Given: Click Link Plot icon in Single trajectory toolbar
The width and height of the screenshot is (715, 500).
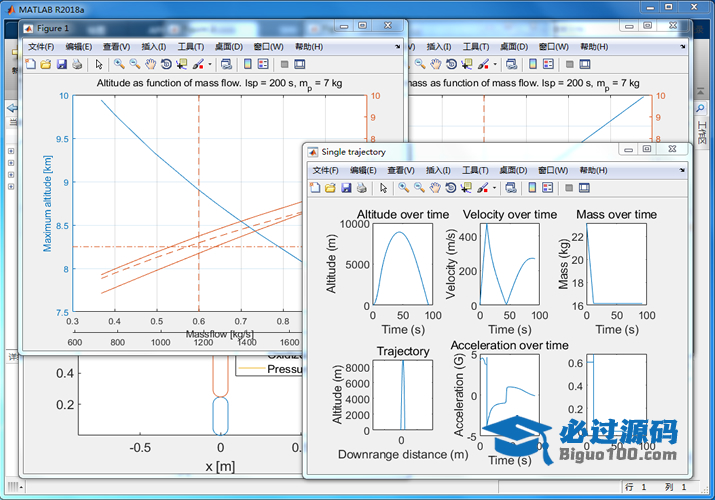Looking at the screenshot, I should 511,188.
